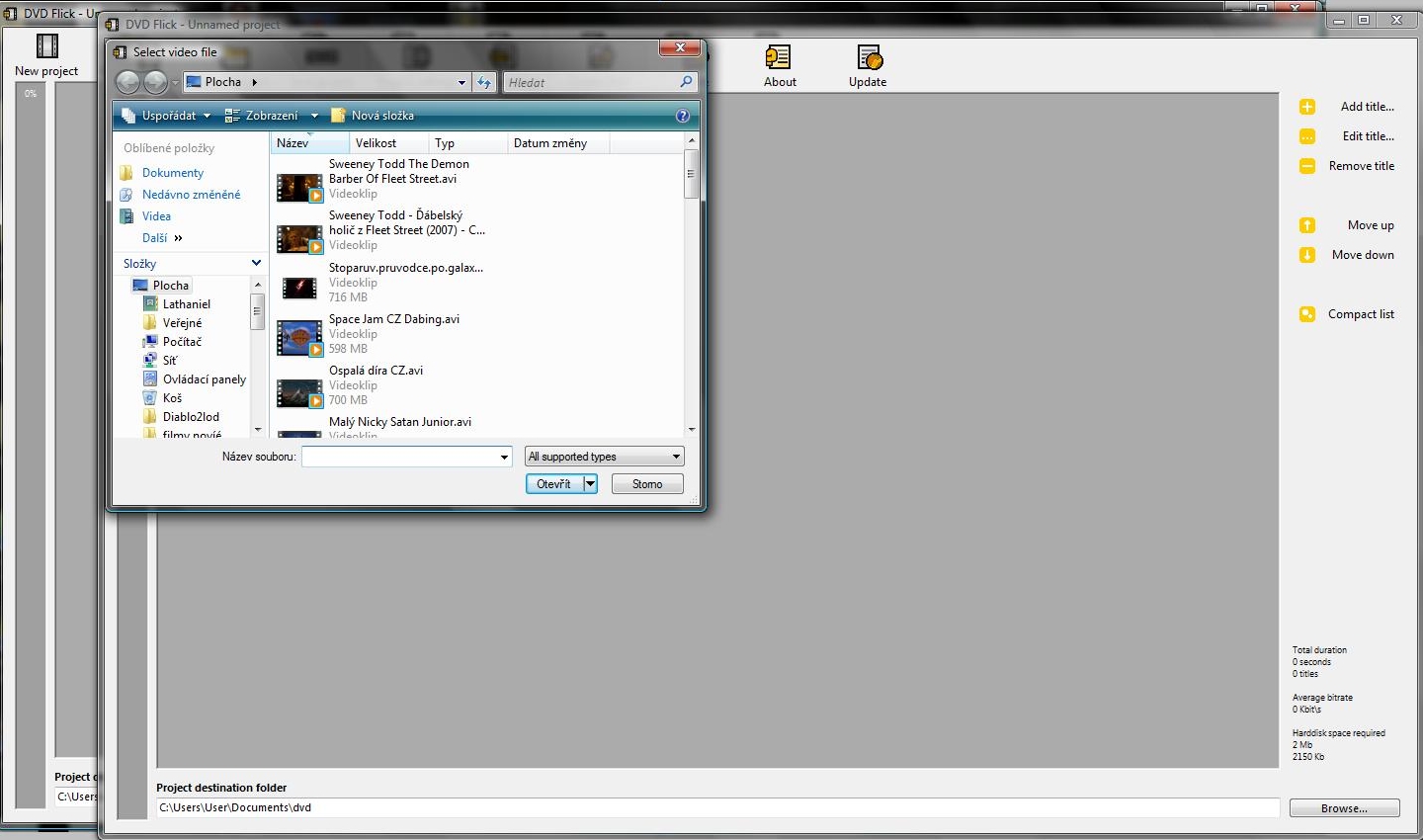Click the Edit title yellow icon
This screenshot has height=840, width=1423.
coord(1307,136)
